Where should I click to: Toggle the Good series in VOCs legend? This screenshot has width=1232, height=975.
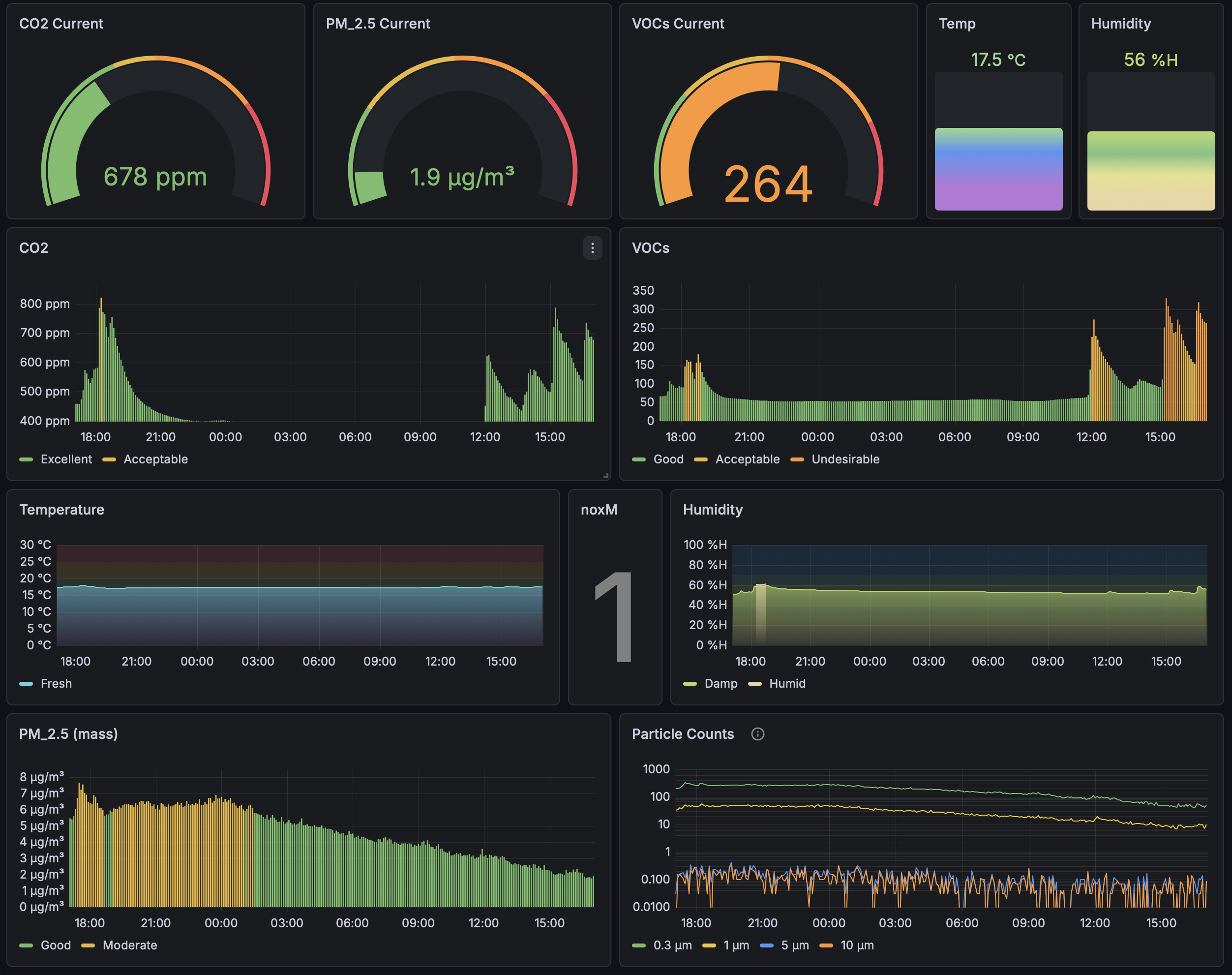tap(668, 459)
